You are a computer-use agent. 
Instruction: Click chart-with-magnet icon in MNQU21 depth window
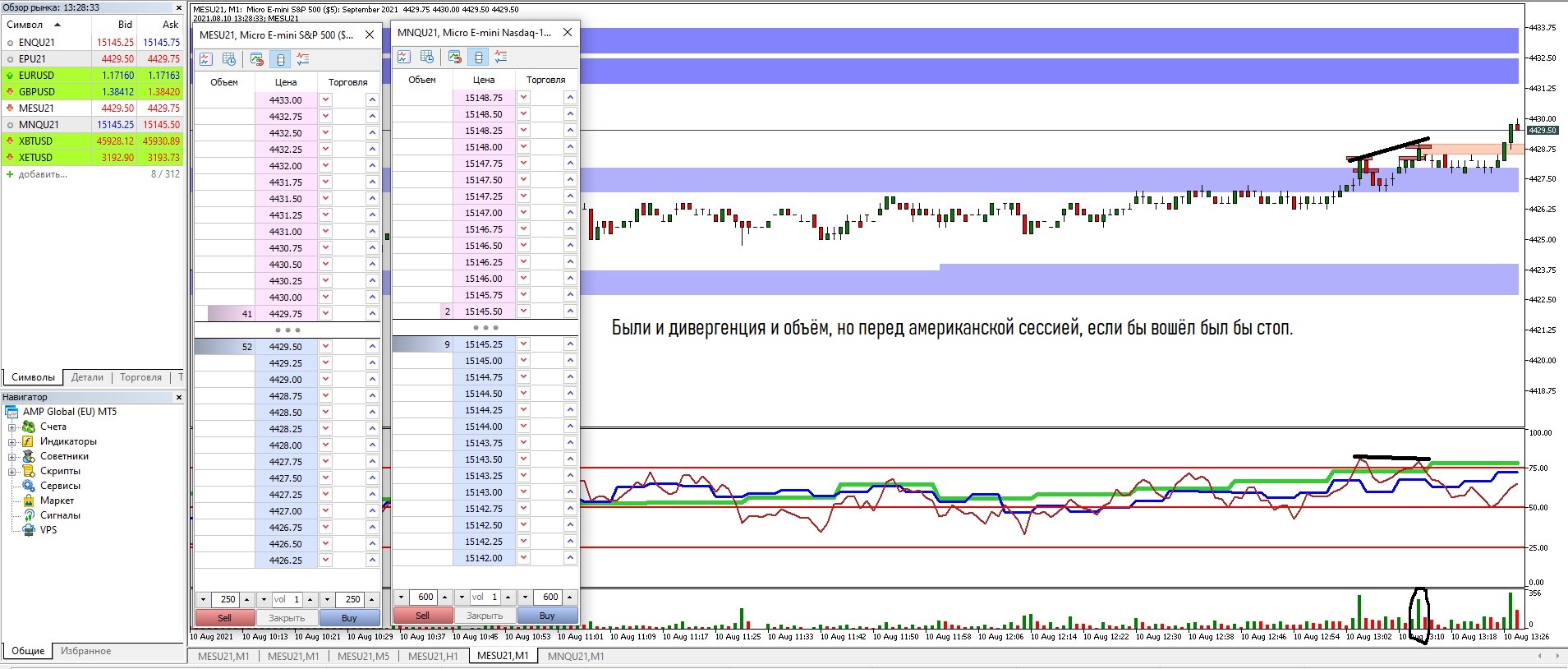tap(455, 57)
